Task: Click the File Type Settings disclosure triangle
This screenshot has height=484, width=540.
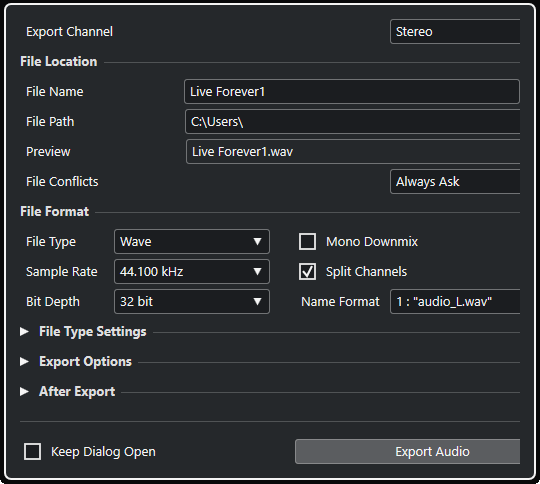Action: point(24,331)
